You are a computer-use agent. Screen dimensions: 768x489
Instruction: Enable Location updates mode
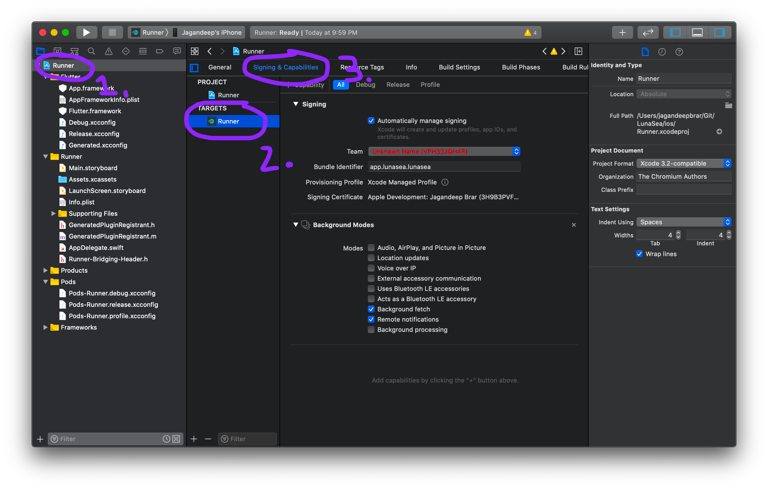tap(371, 258)
